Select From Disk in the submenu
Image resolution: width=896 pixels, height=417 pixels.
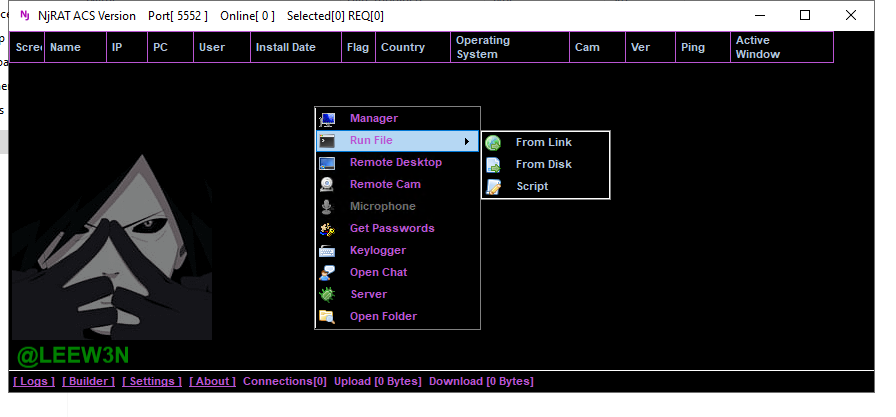point(543,164)
